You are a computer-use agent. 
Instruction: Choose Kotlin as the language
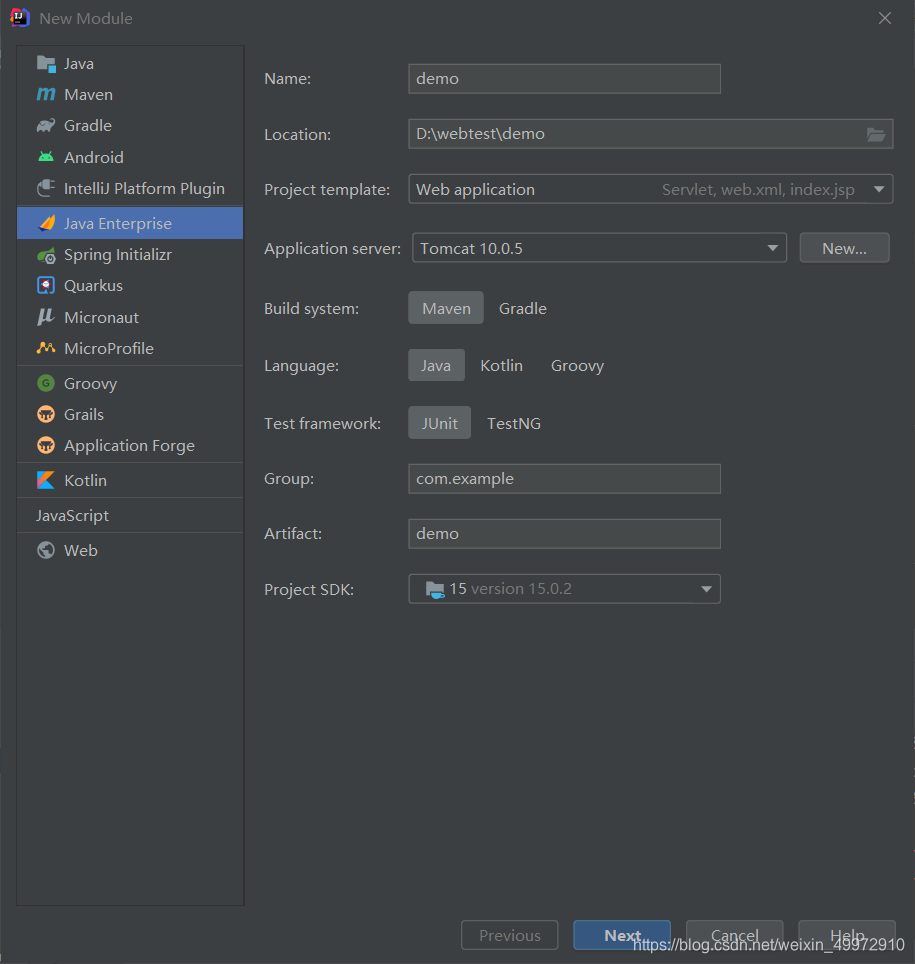[501, 365]
